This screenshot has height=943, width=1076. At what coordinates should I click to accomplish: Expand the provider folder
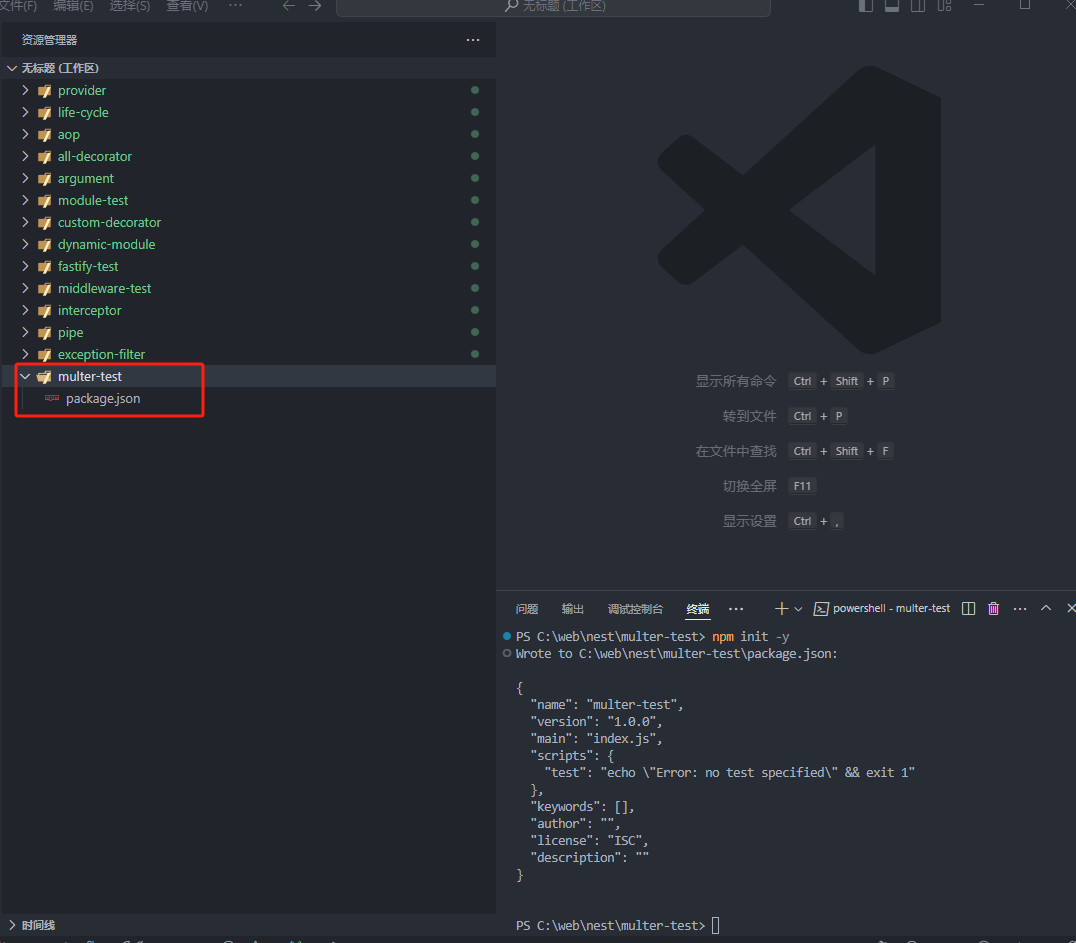coord(25,90)
